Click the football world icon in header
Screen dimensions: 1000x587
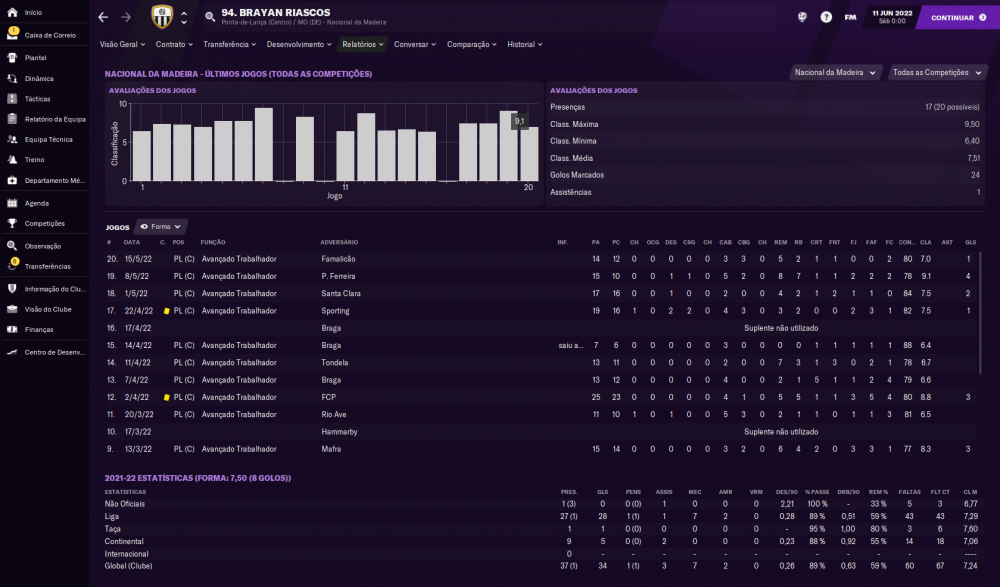point(802,17)
